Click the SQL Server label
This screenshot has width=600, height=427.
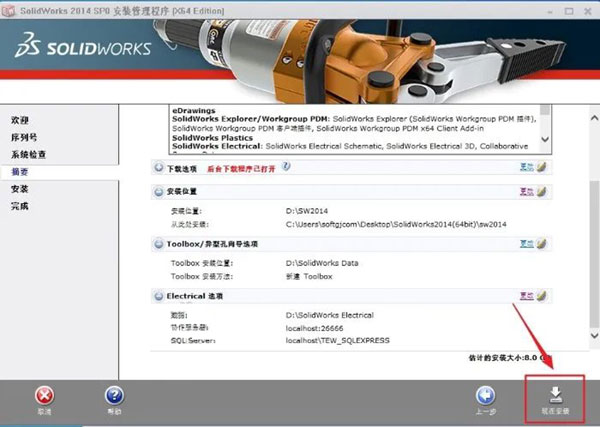click(193, 340)
